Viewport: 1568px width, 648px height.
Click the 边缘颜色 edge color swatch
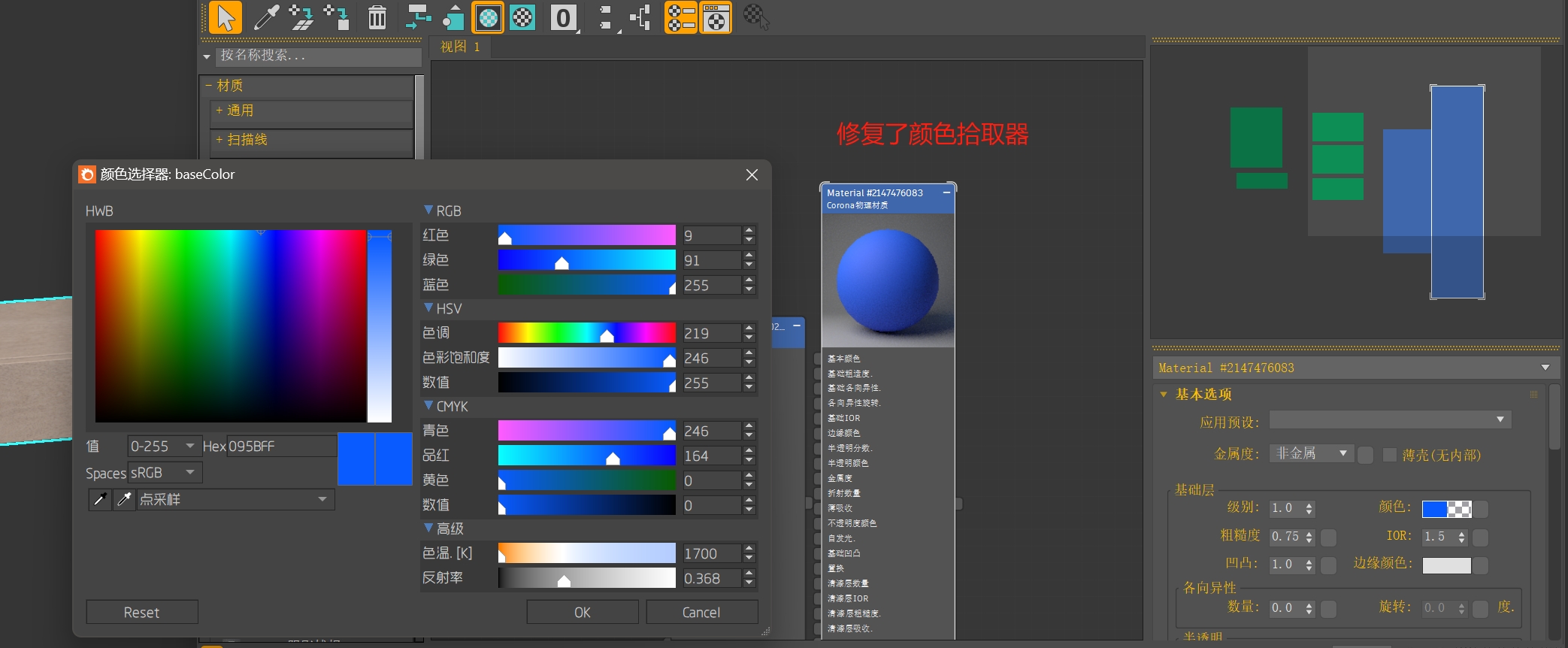[x=1446, y=565]
